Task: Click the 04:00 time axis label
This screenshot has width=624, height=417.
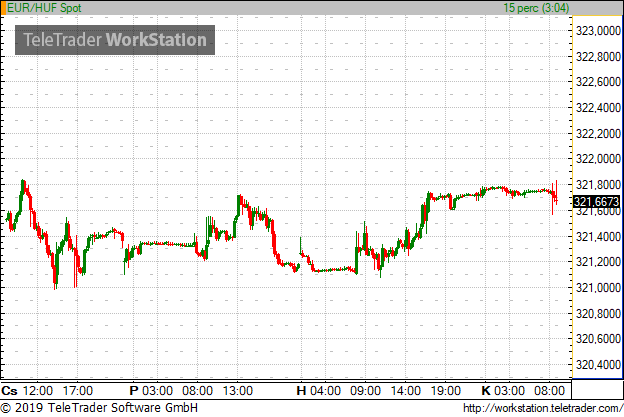Action: point(326,391)
